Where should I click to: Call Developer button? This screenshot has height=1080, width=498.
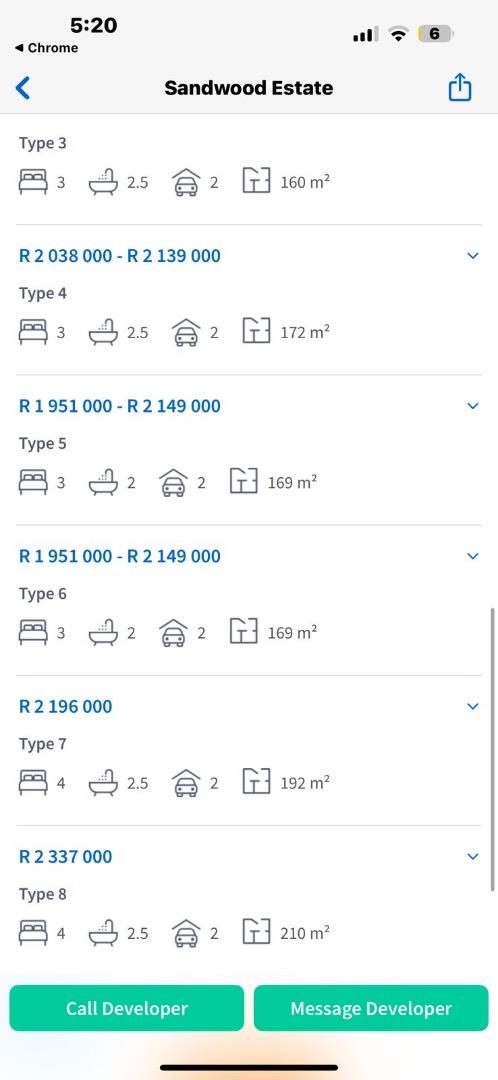[127, 1008]
